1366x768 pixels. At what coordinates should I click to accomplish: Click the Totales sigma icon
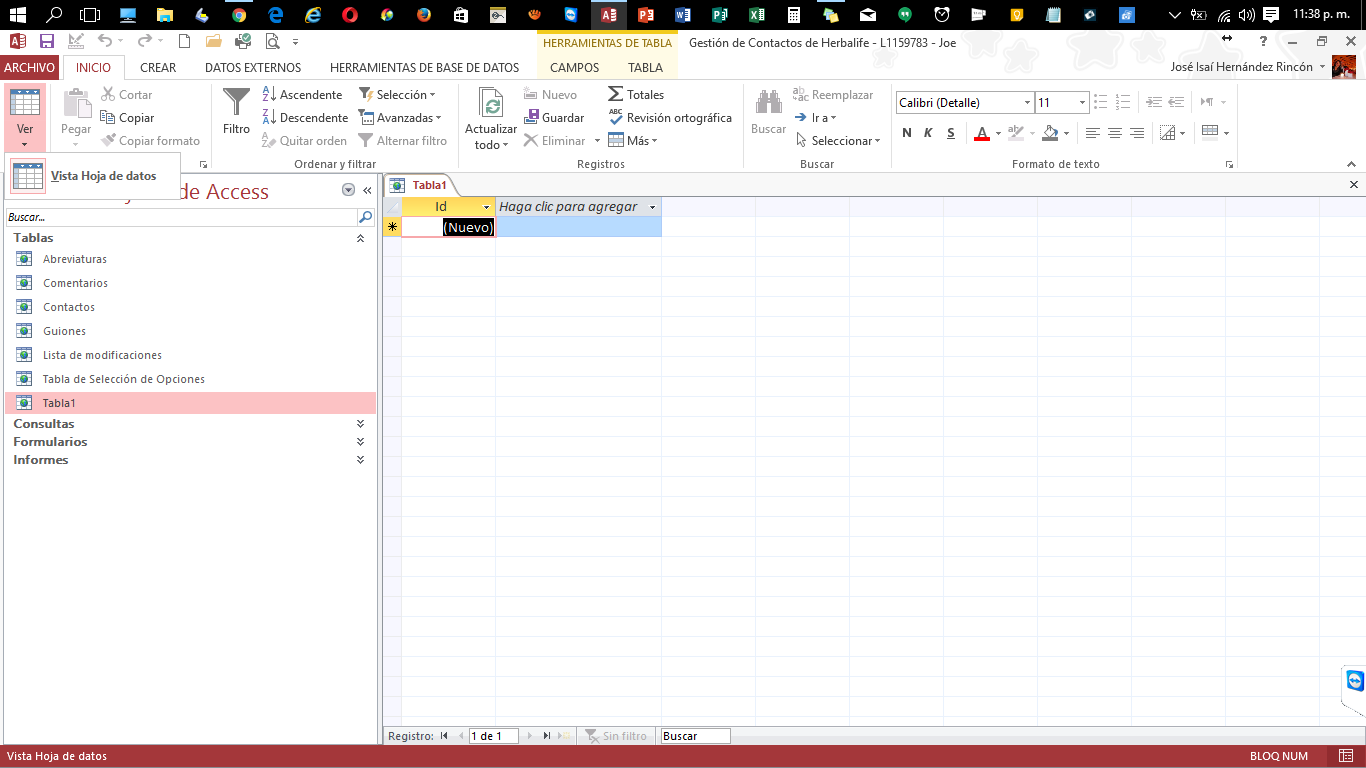(x=616, y=94)
